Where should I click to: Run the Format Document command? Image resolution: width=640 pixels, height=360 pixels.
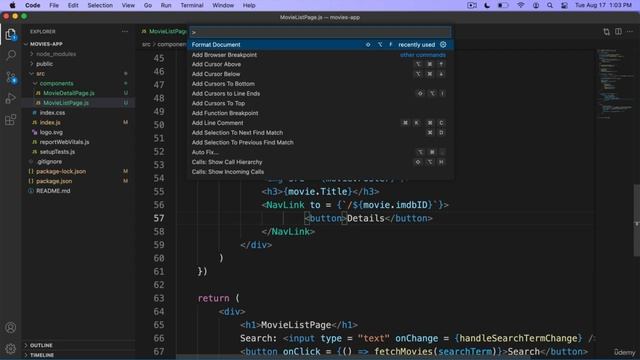point(320,44)
